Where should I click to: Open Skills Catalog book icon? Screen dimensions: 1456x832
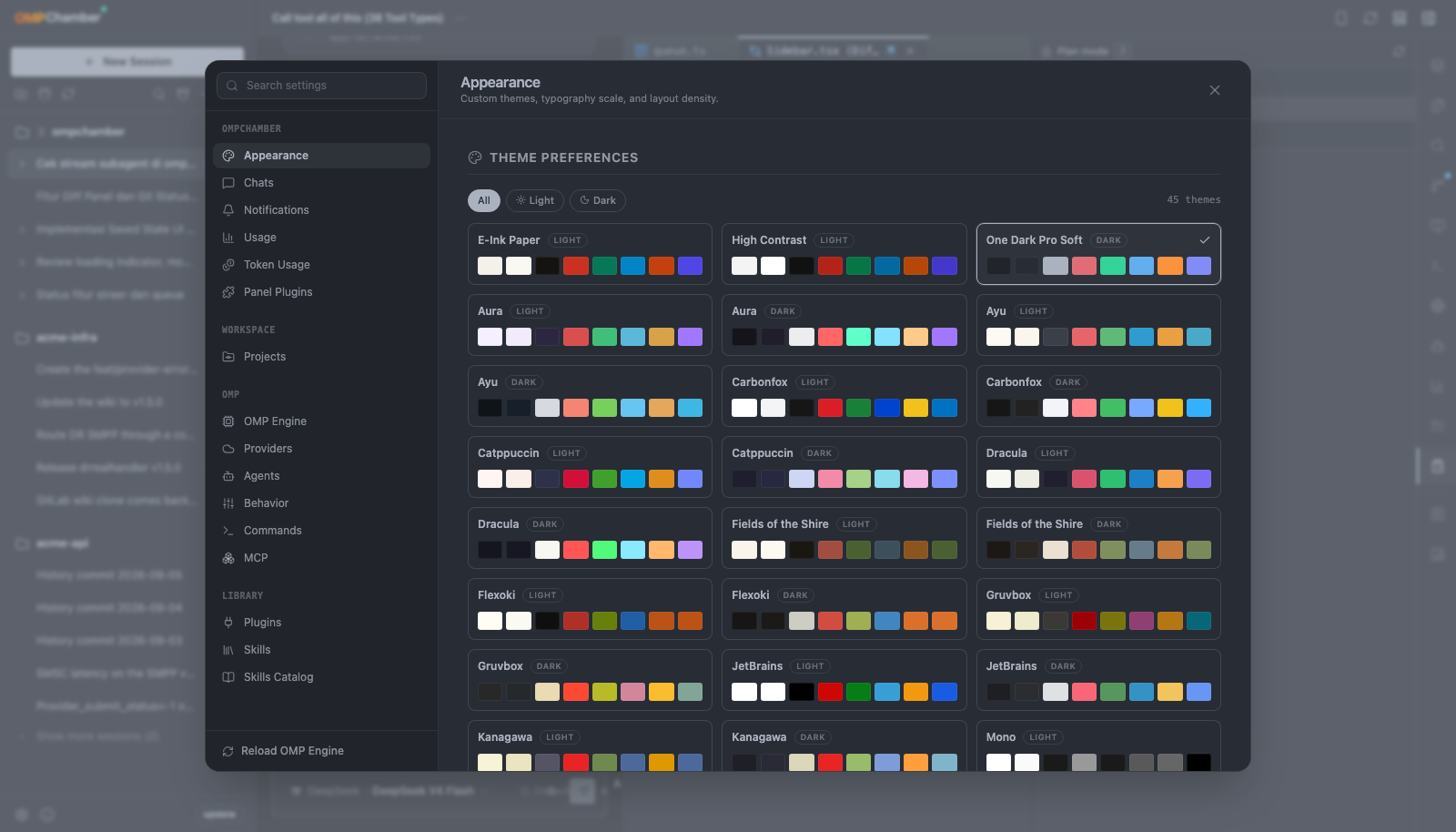pyautogui.click(x=228, y=677)
